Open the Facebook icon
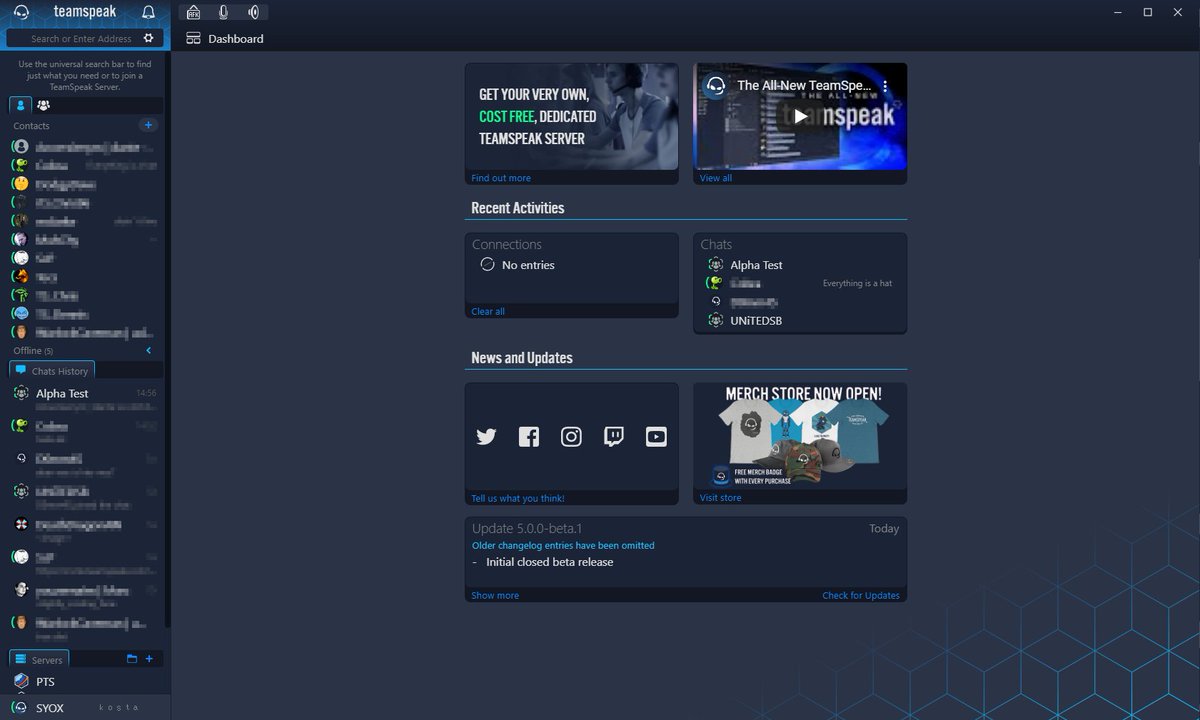Viewport: 1200px width, 720px height. pyautogui.click(x=529, y=436)
